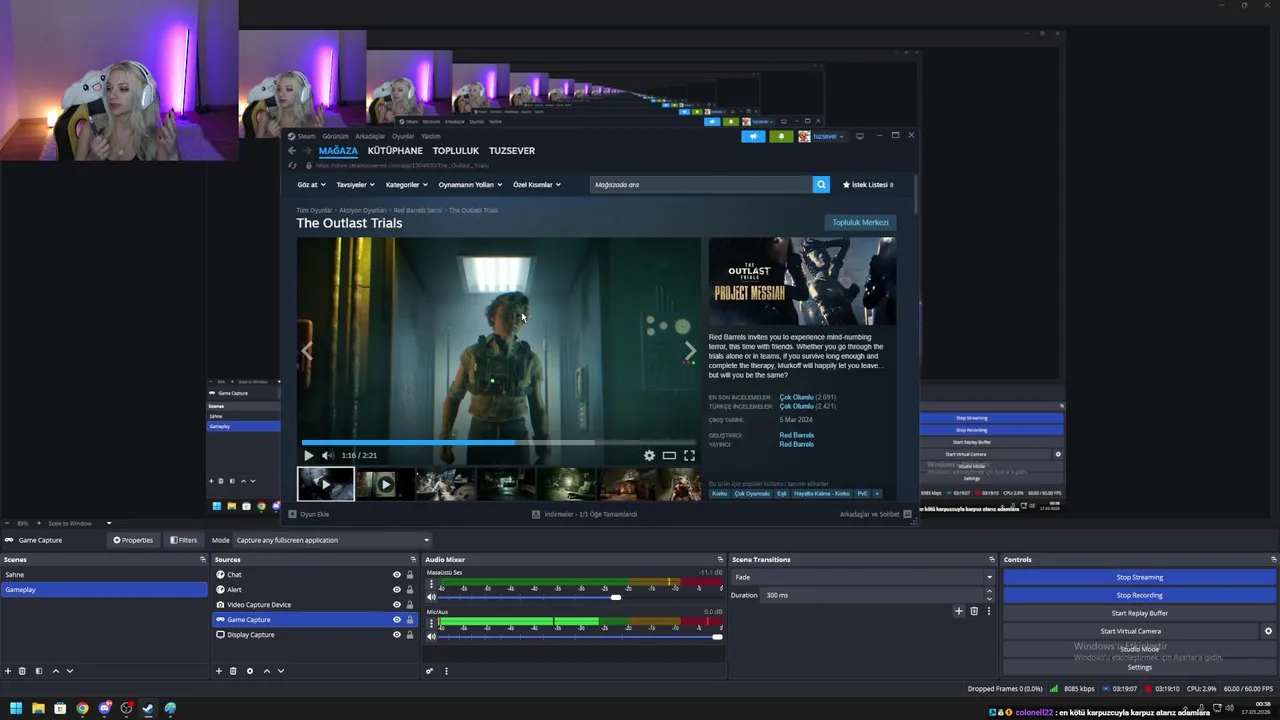Open the Arkadaşlar menu in Steam
1280x720 pixels.
[370, 136]
